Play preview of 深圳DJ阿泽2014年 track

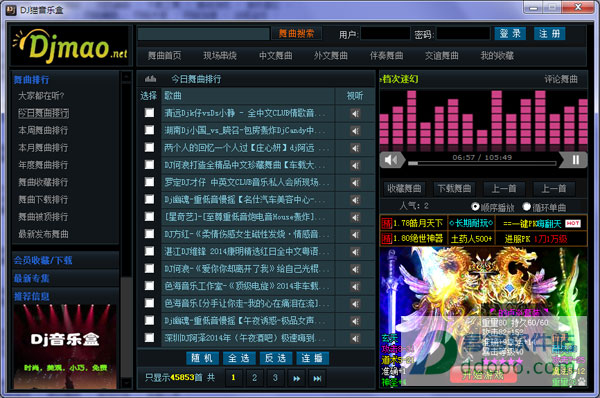pos(355,338)
